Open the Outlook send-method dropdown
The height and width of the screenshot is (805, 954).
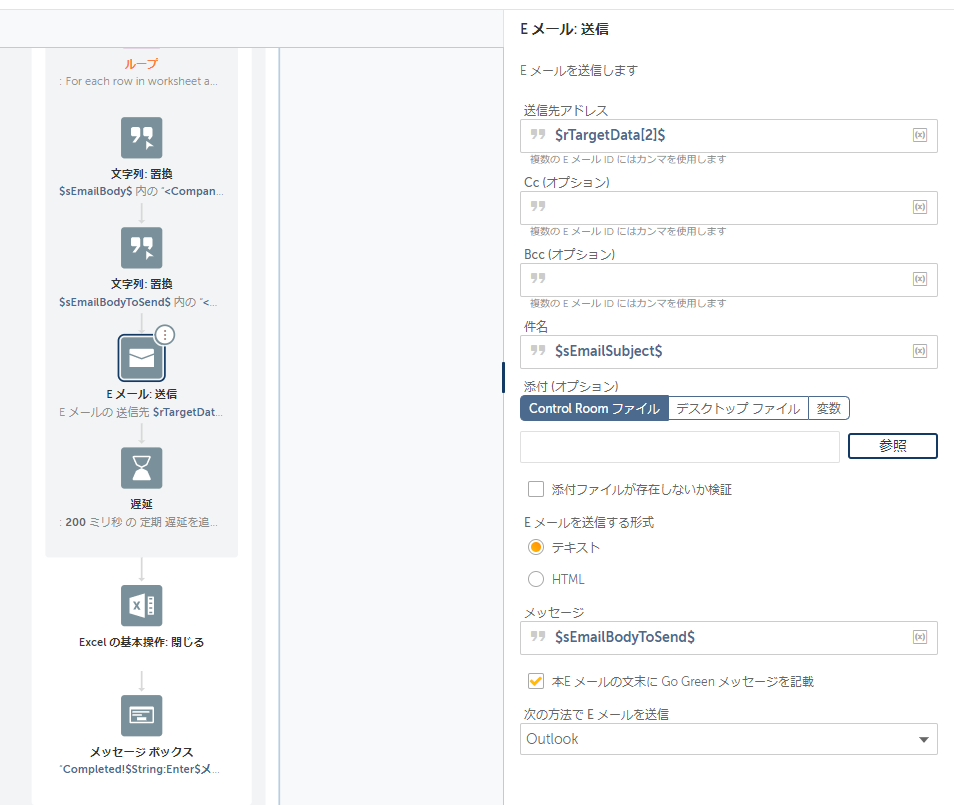728,739
